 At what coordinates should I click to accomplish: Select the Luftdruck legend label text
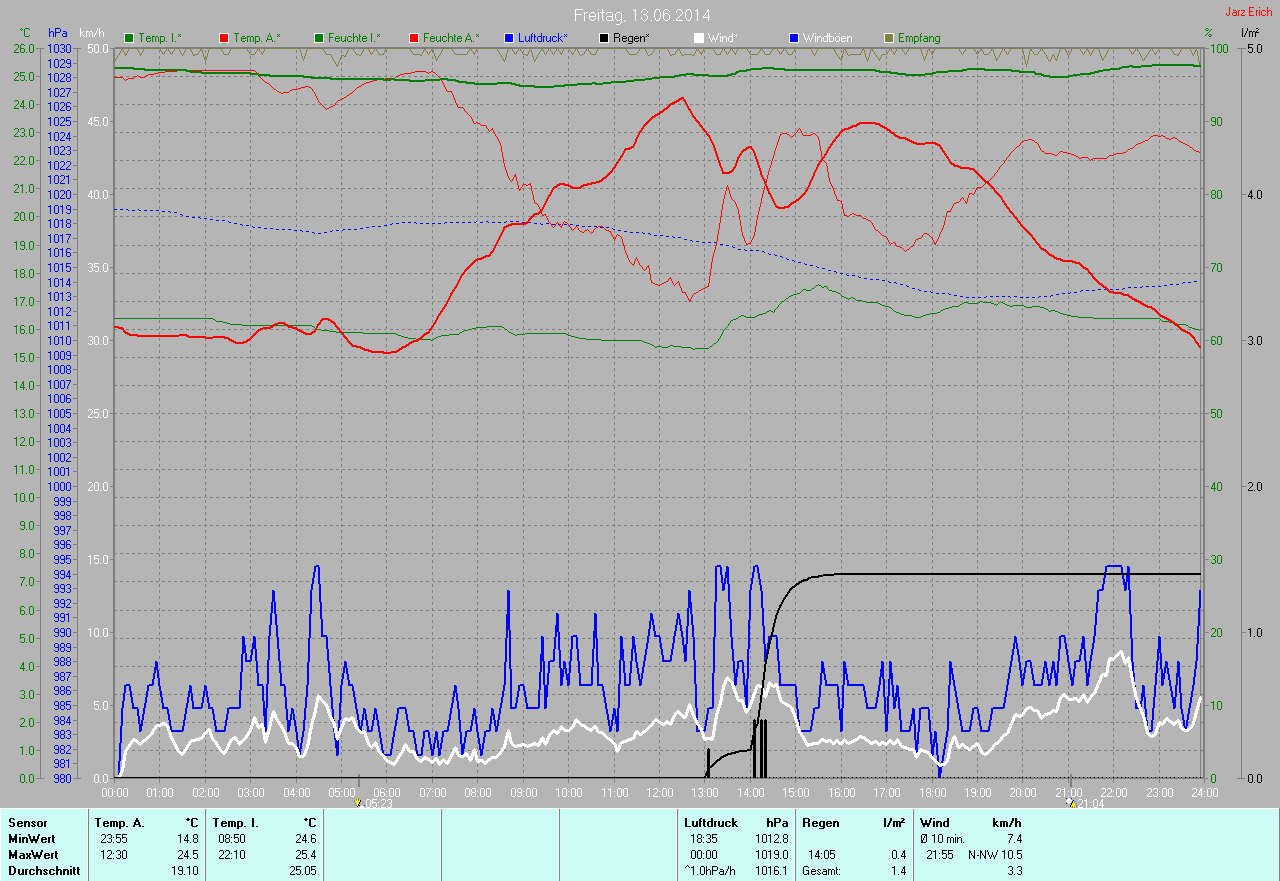[x=543, y=38]
